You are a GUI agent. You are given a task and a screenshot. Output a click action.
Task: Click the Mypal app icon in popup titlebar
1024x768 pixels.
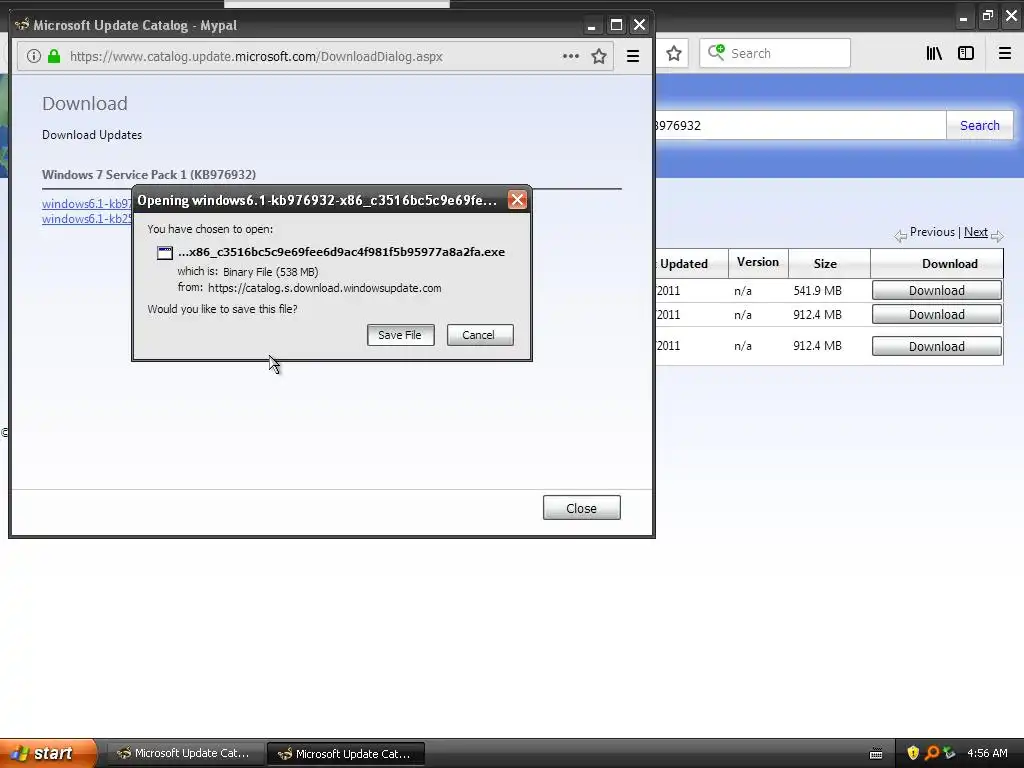[x=22, y=25]
